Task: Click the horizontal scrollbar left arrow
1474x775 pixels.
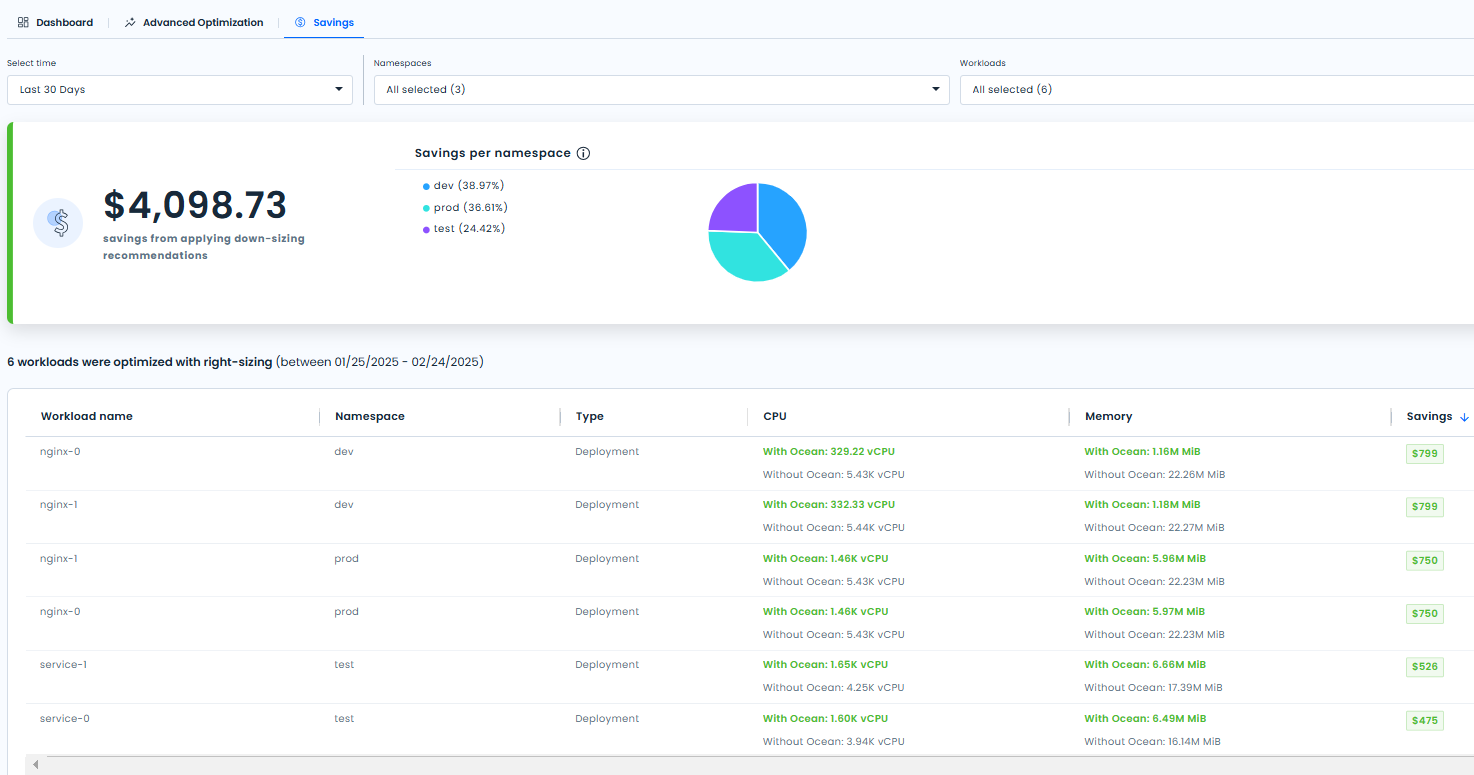Action: coord(36,765)
